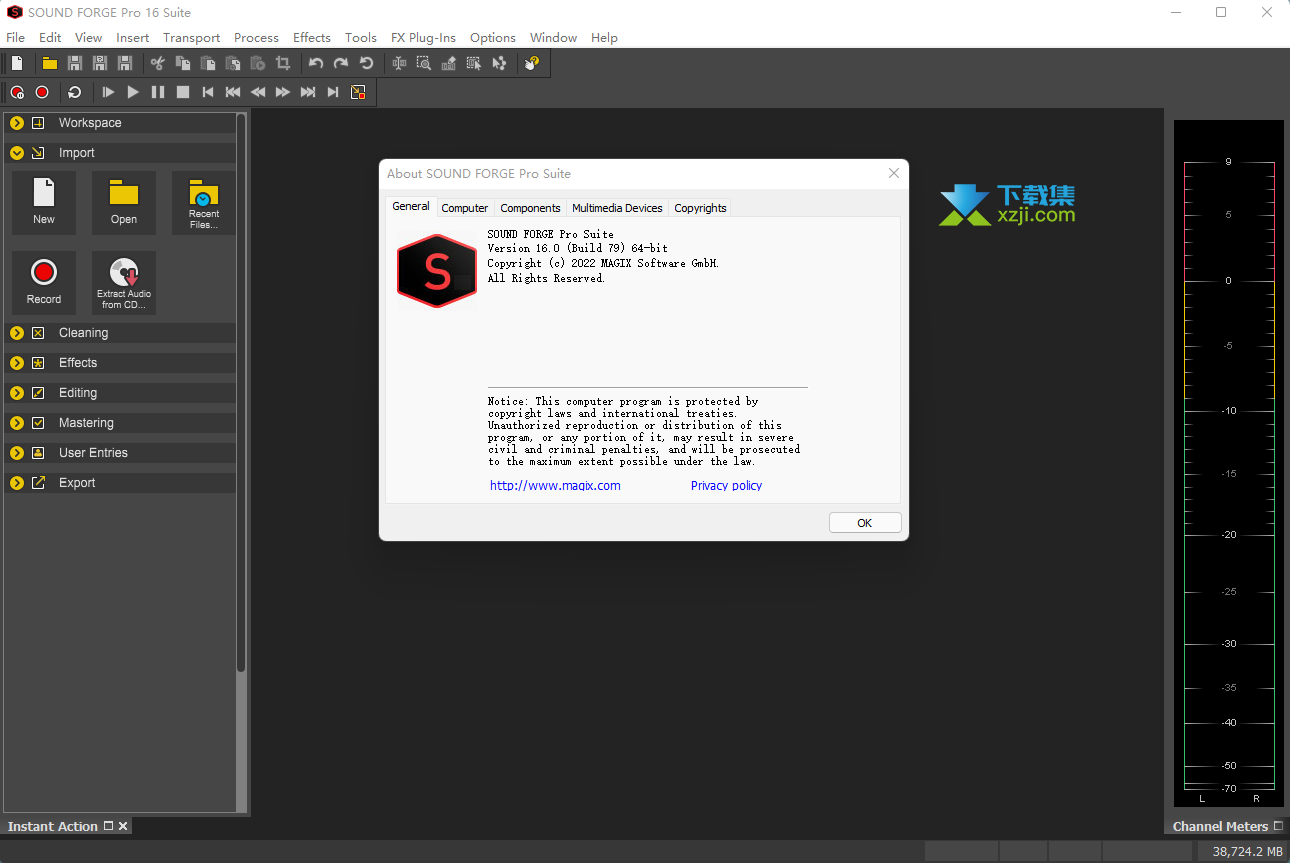Click the Rewind transport button
This screenshot has height=863, width=1290.
coord(258,92)
